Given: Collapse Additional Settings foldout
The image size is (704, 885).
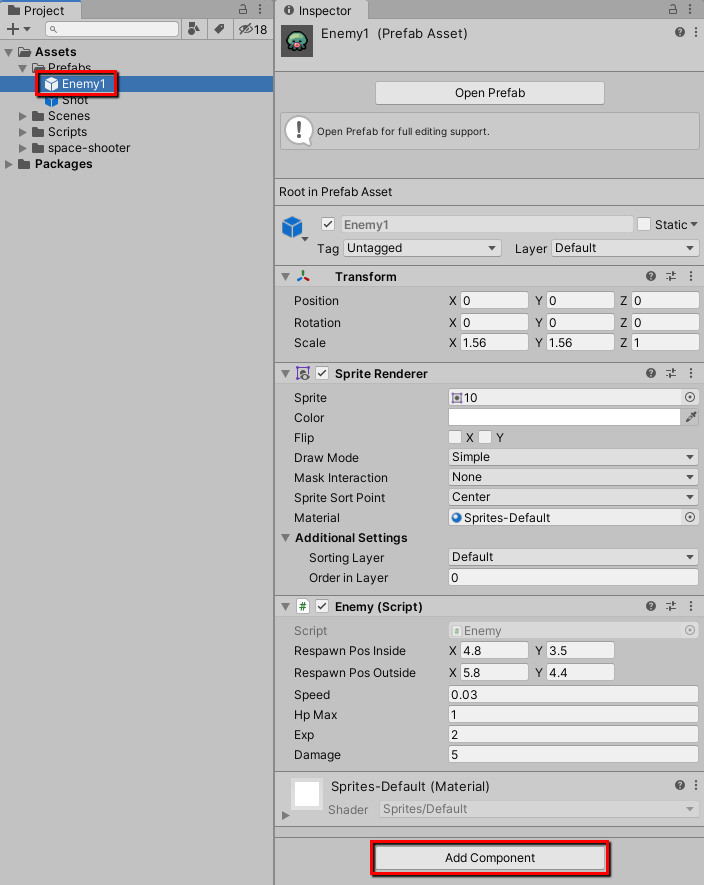Looking at the screenshot, I should (x=286, y=538).
